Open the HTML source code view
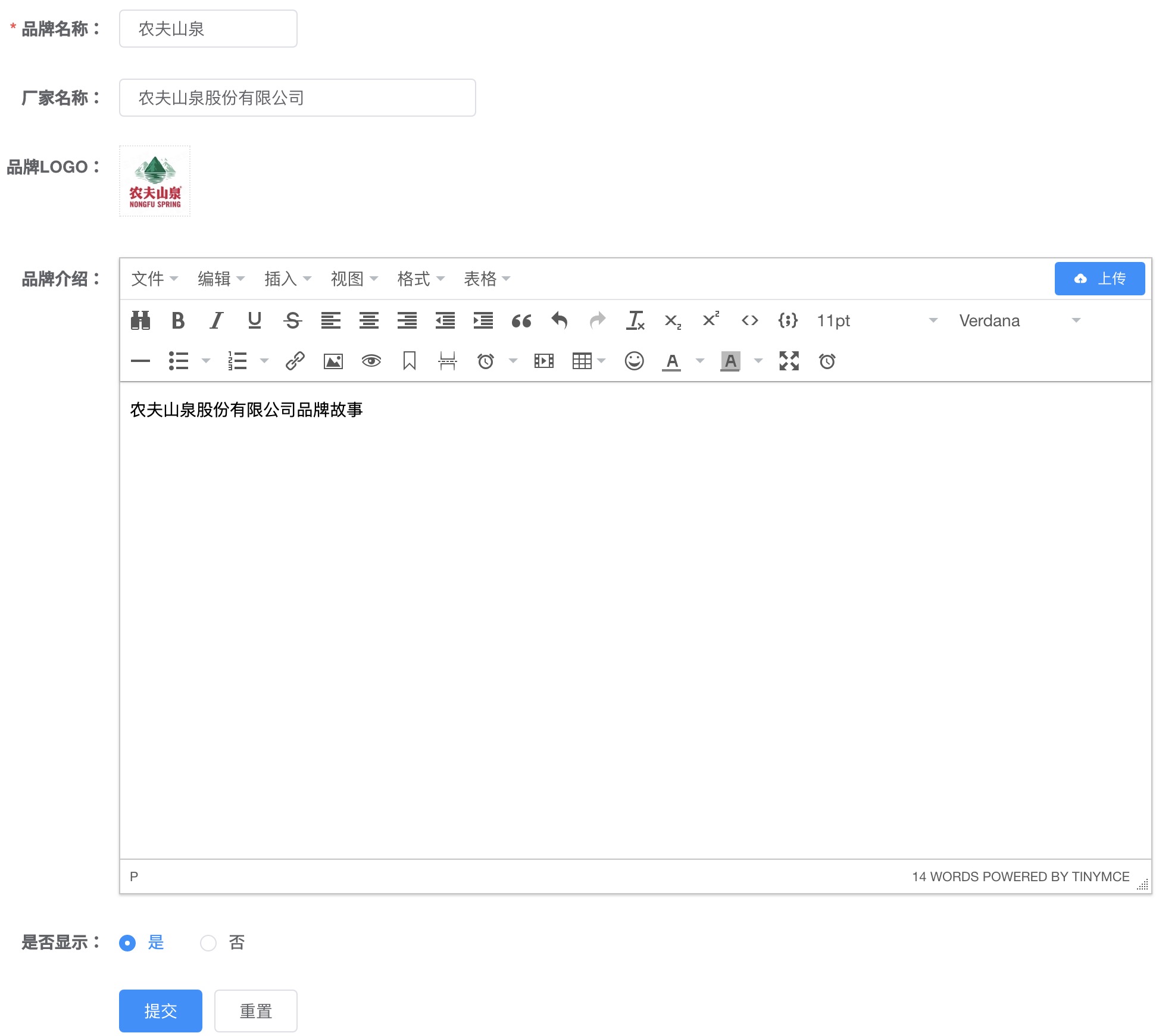 [750, 320]
